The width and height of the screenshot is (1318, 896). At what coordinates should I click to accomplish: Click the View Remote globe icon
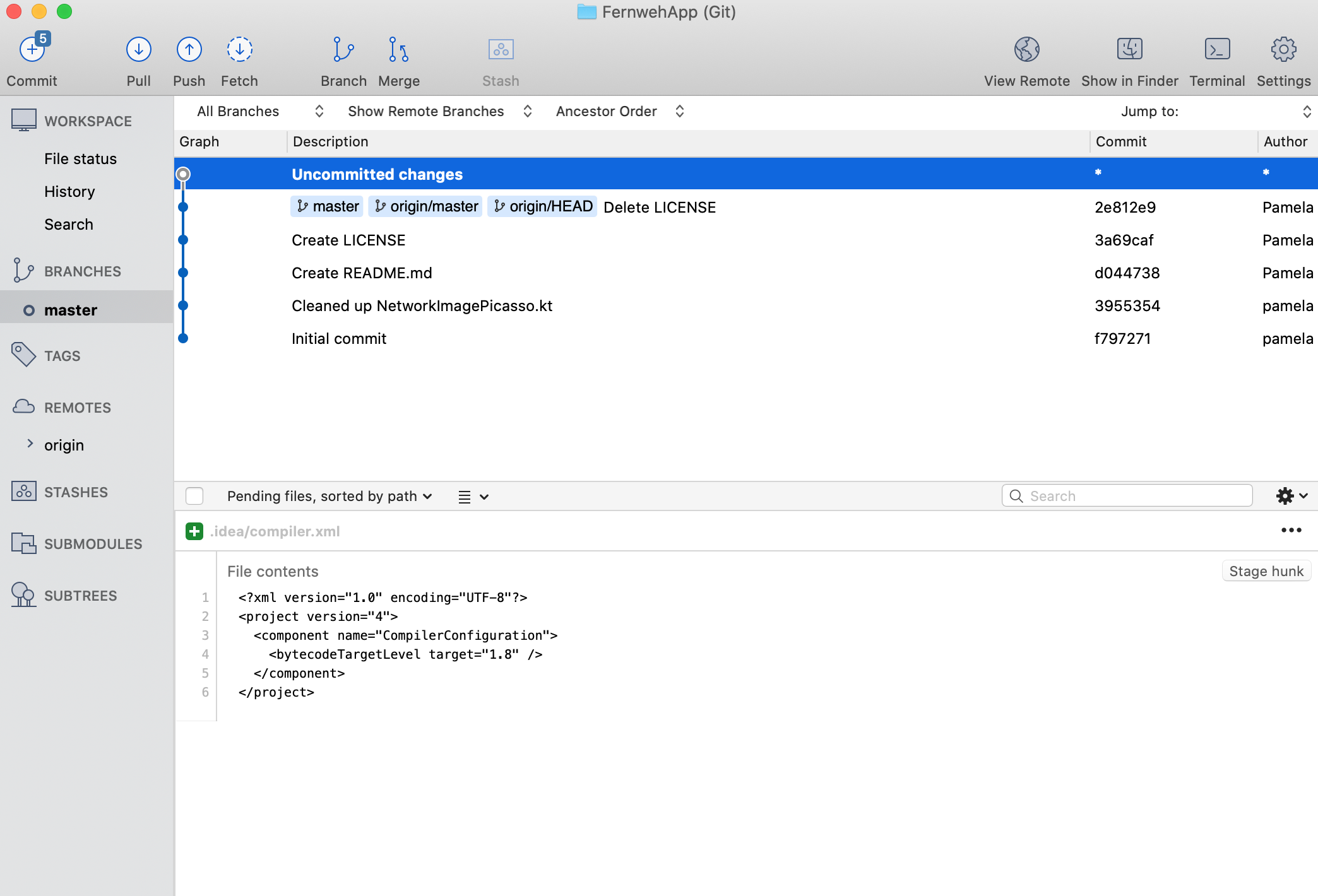(x=1027, y=49)
